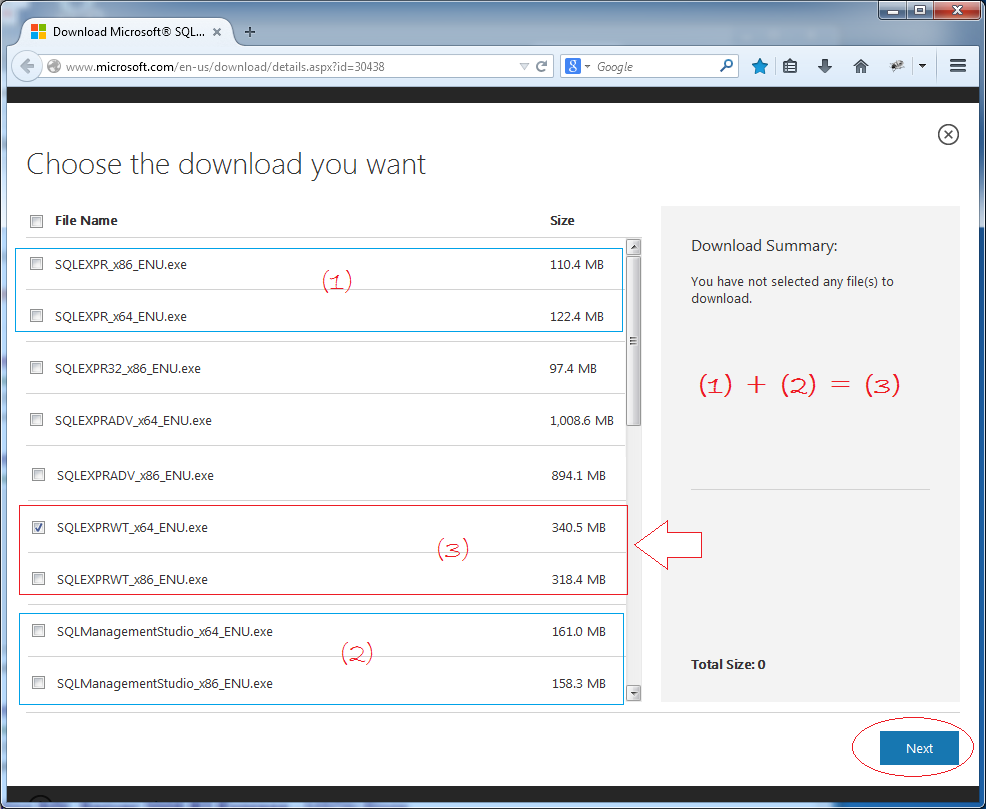This screenshot has height=810, width=986.
Task: Click the file list scrollbar up arrow
Action: tap(634, 247)
